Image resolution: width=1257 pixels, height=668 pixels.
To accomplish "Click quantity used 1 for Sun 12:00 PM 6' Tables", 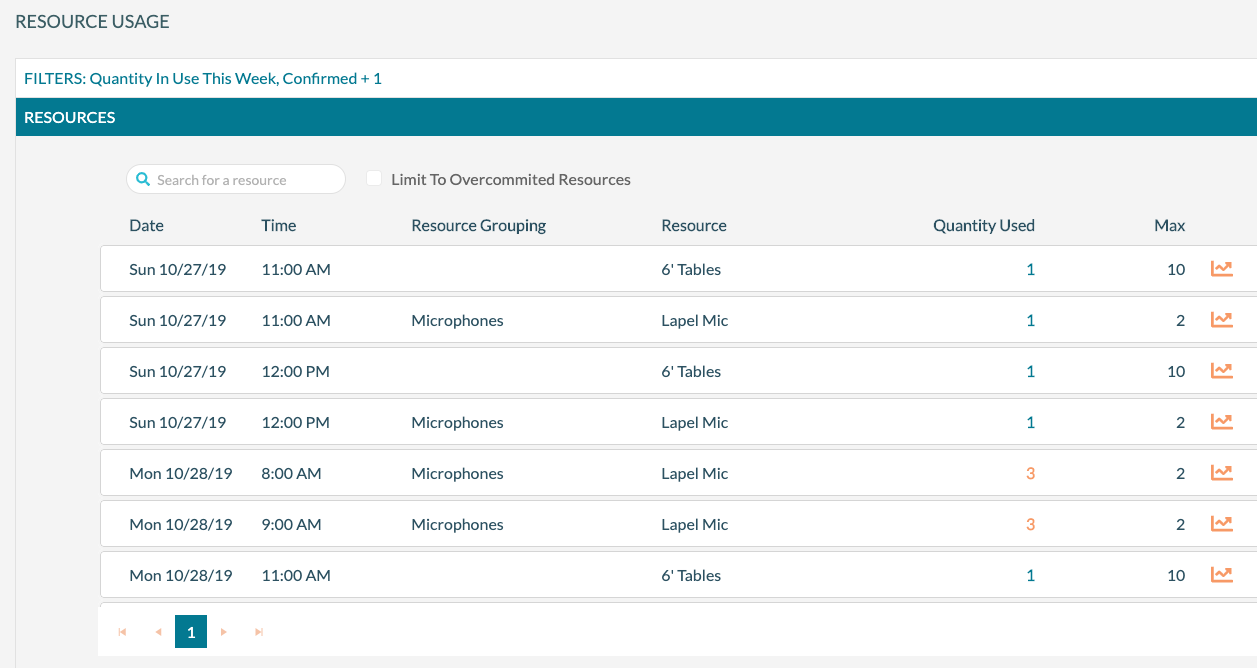I will pyautogui.click(x=1030, y=371).
